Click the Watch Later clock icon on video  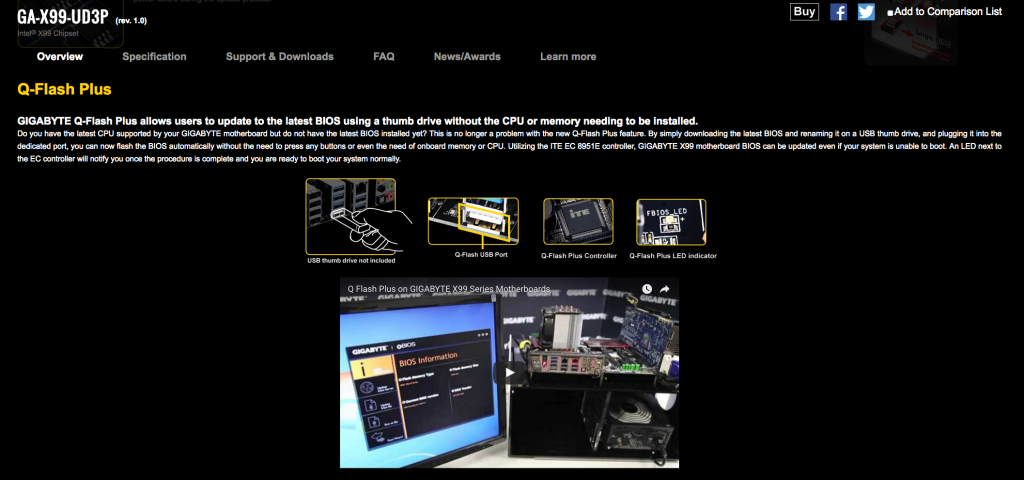(x=646, y=289)
